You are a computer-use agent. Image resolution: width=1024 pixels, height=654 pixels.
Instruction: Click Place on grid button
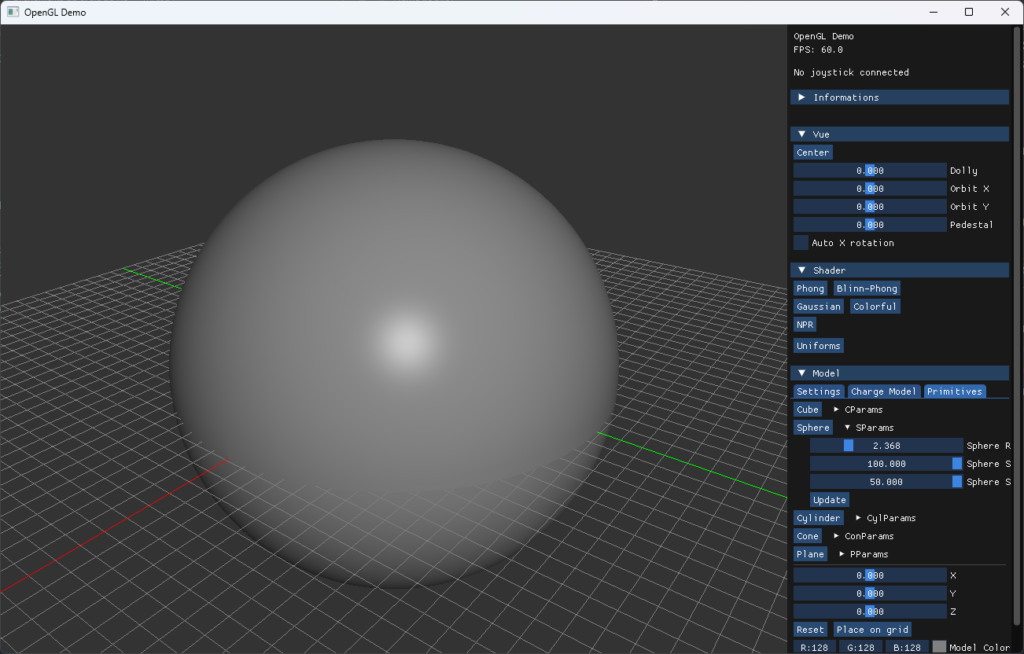tap(872, 630)
